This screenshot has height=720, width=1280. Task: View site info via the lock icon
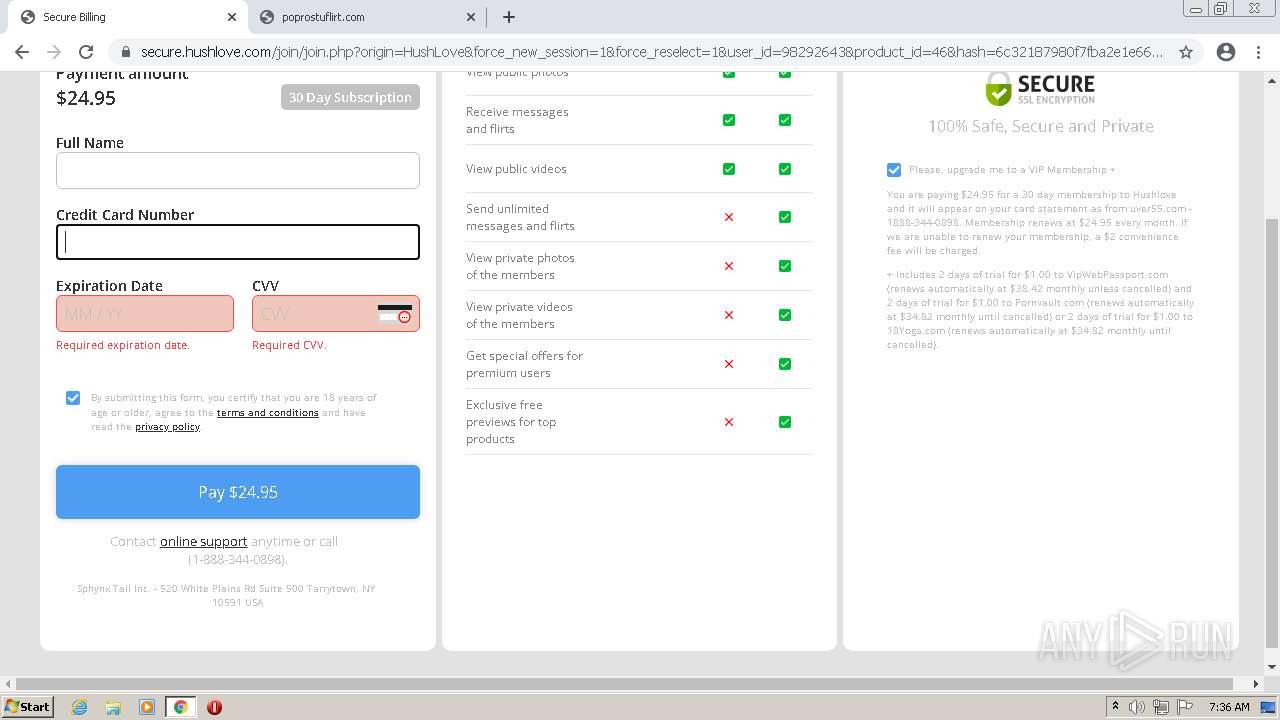click(126, 52)
